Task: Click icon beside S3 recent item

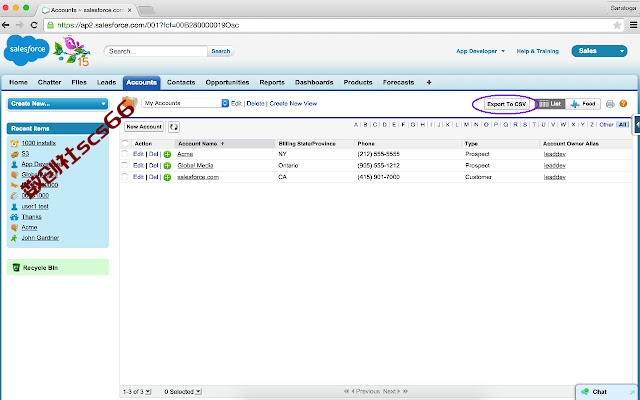Action: [14, 154]
